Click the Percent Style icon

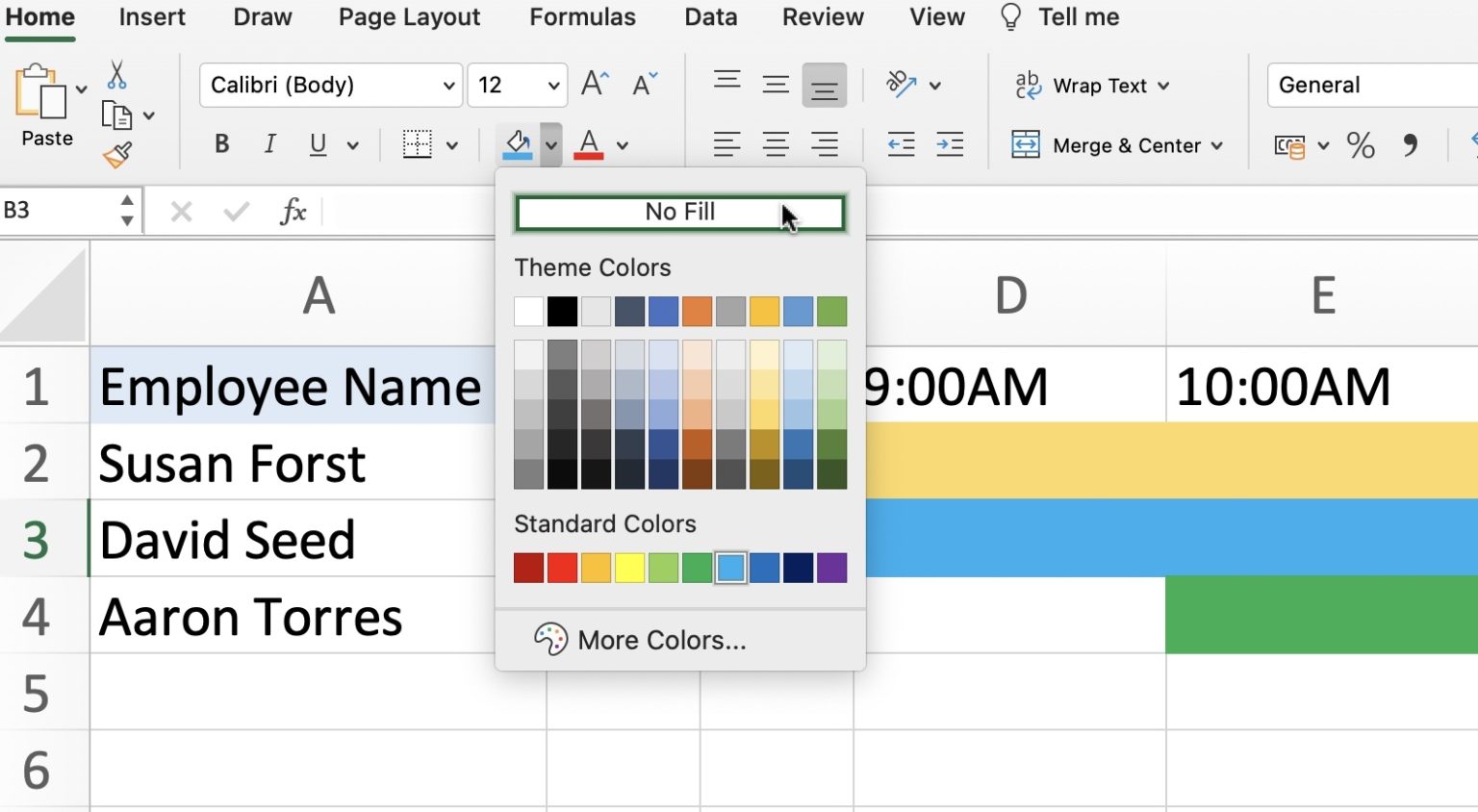coord(1361,145)
